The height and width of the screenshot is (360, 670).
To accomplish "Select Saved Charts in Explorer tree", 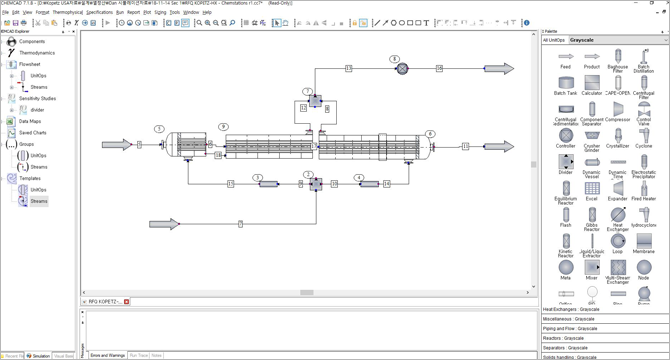I will tap(32, 133).
